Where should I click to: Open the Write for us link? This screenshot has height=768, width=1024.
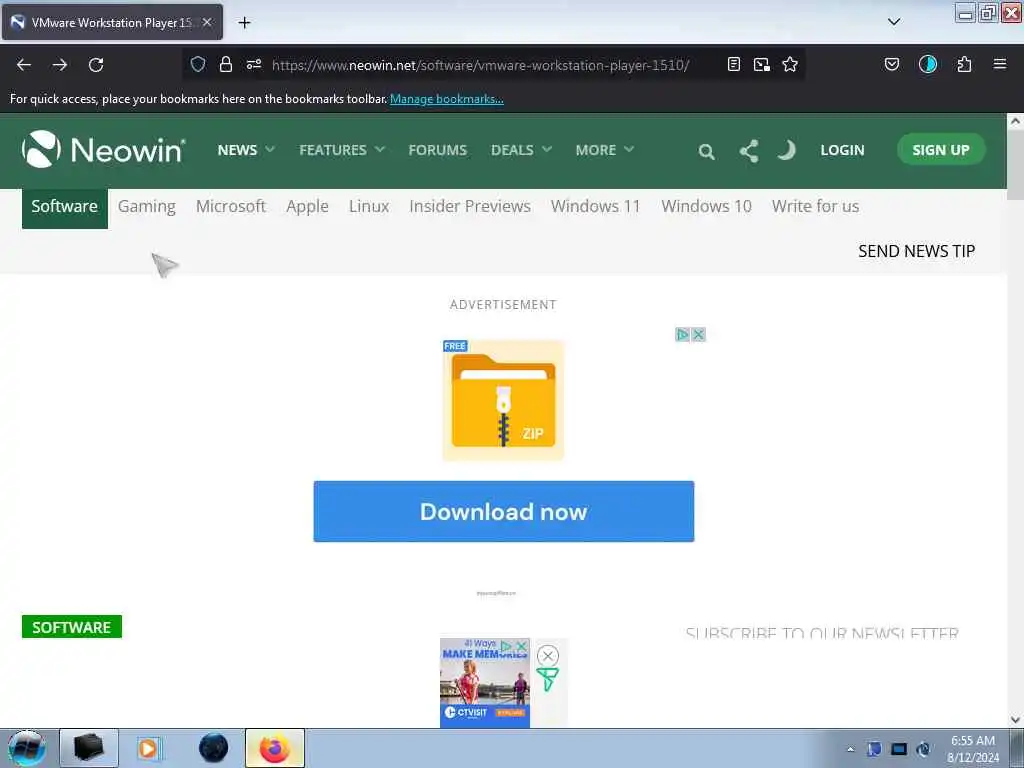pyautogui.click(x=815, y=206)
